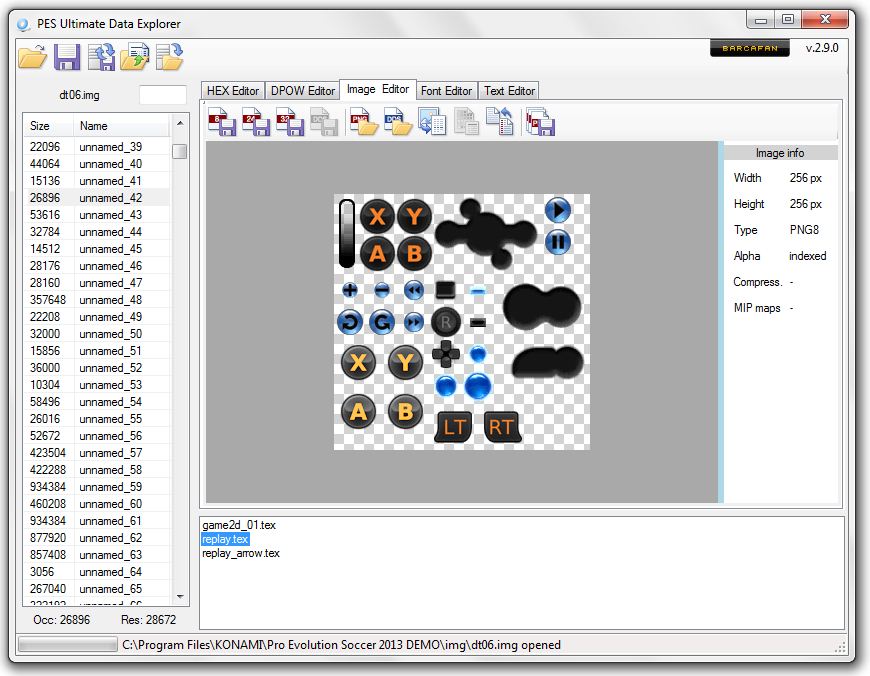Select the unnamed_42 entry
Image resolution: width=870 pixels, height=676 pixels.
pyautogui.click(x=97, y=198)
